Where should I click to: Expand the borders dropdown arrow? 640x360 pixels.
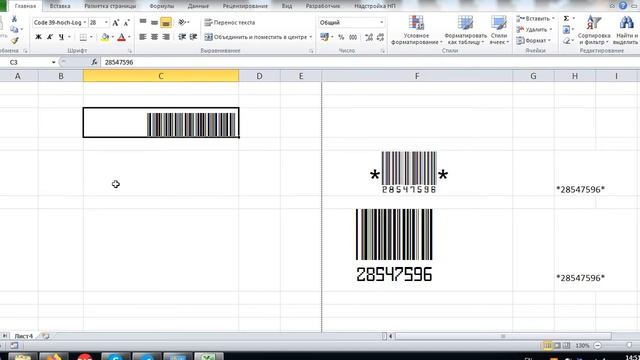[x=91, y=37]
